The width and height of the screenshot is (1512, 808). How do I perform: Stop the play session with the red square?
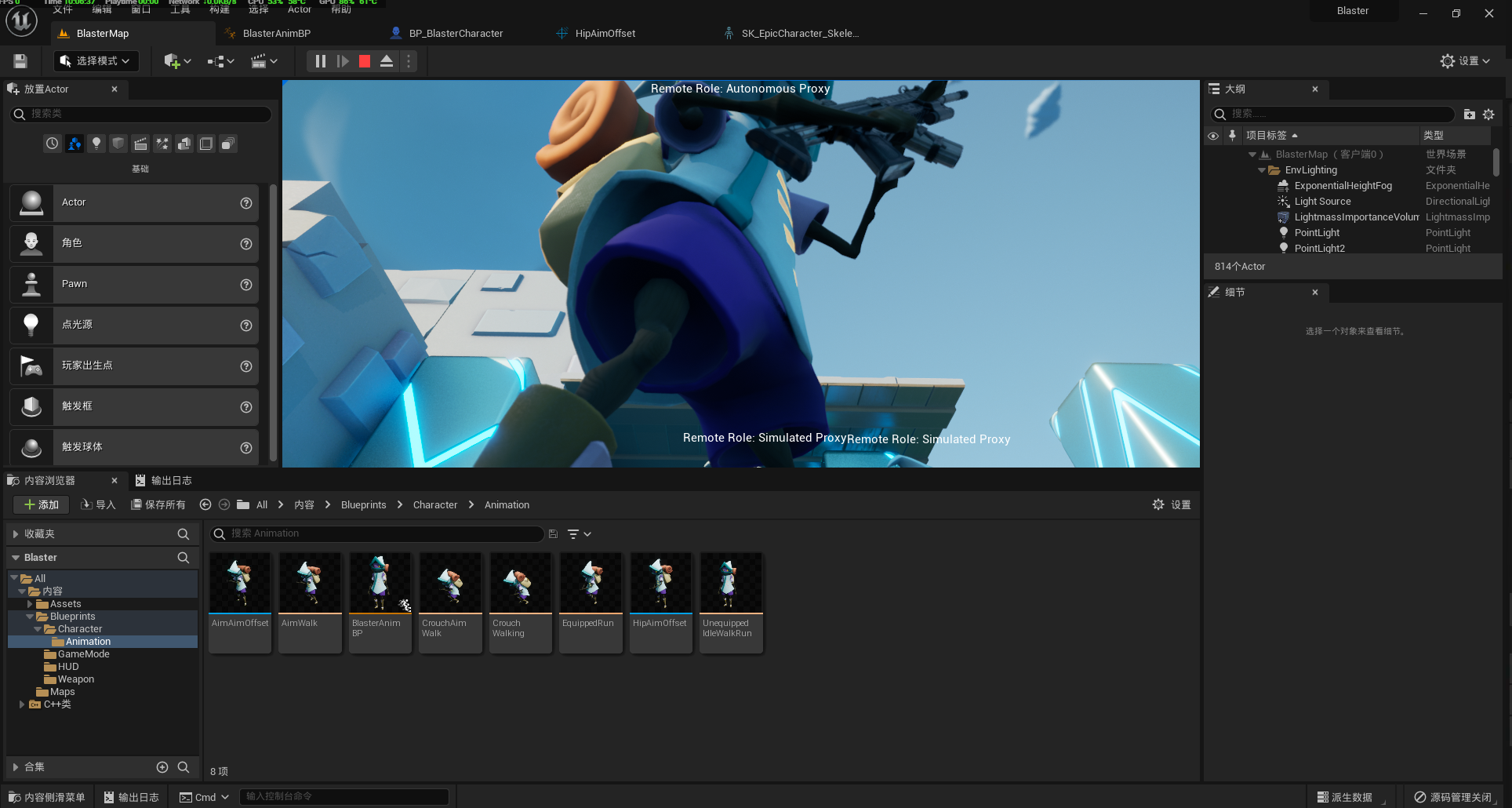(365, 61)
